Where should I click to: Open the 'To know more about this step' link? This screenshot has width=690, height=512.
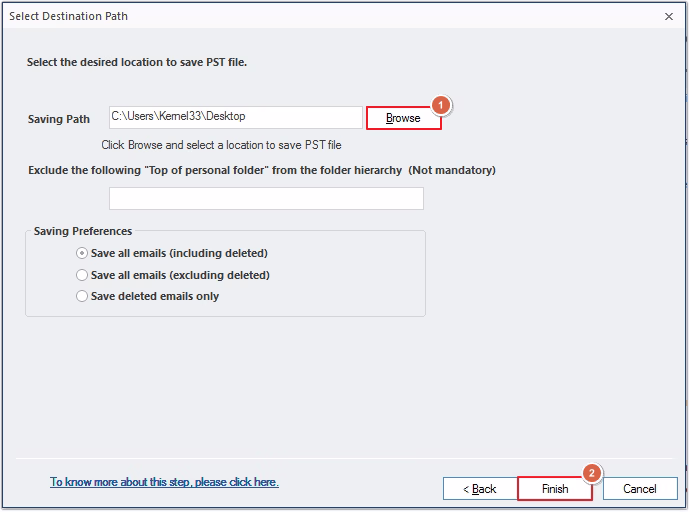(x=164, y=482)
